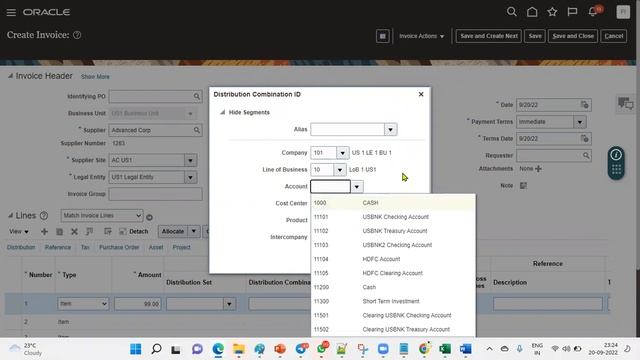Click the delete X icon in Lines toolbar
Image resolution: width=640 pixels, height=360 pixels.
(74, 231)
